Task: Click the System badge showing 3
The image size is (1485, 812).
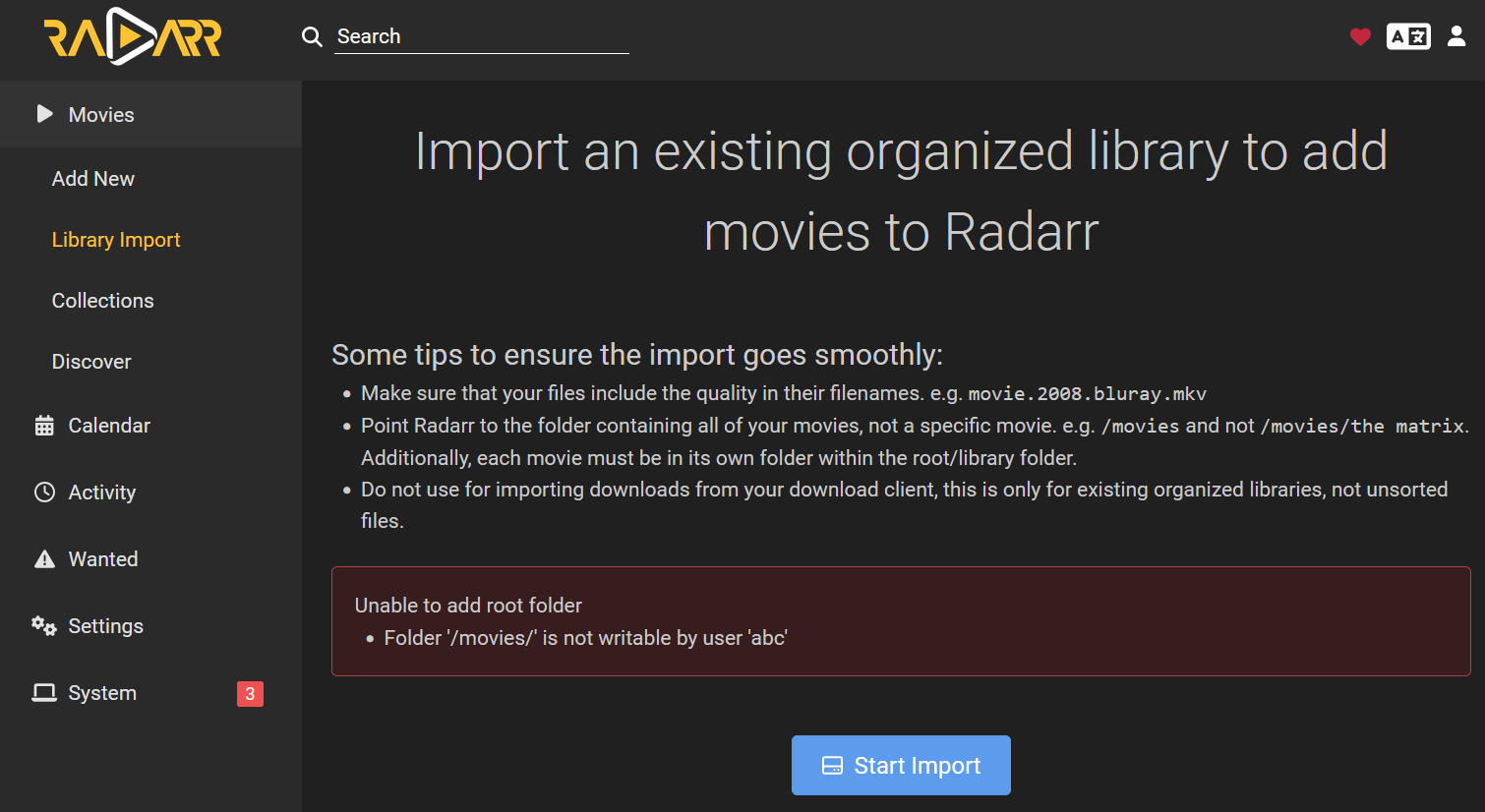Action: [250, 694]
